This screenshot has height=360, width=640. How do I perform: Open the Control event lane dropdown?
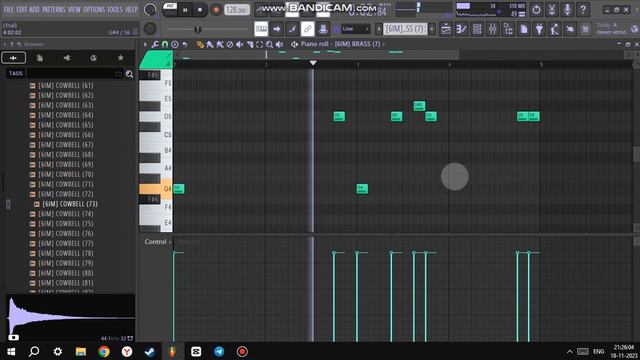158,242
